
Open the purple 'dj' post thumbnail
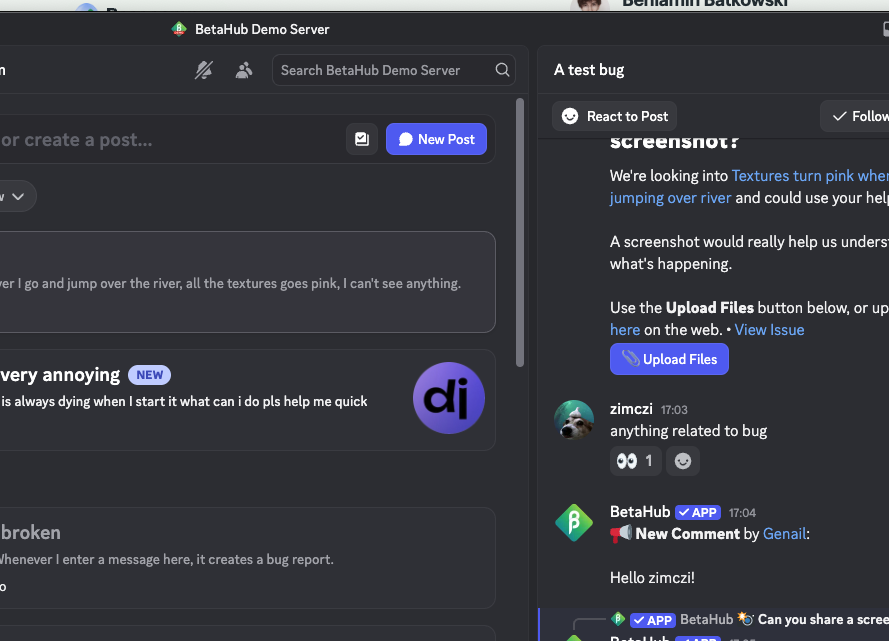tap(448, 398)
